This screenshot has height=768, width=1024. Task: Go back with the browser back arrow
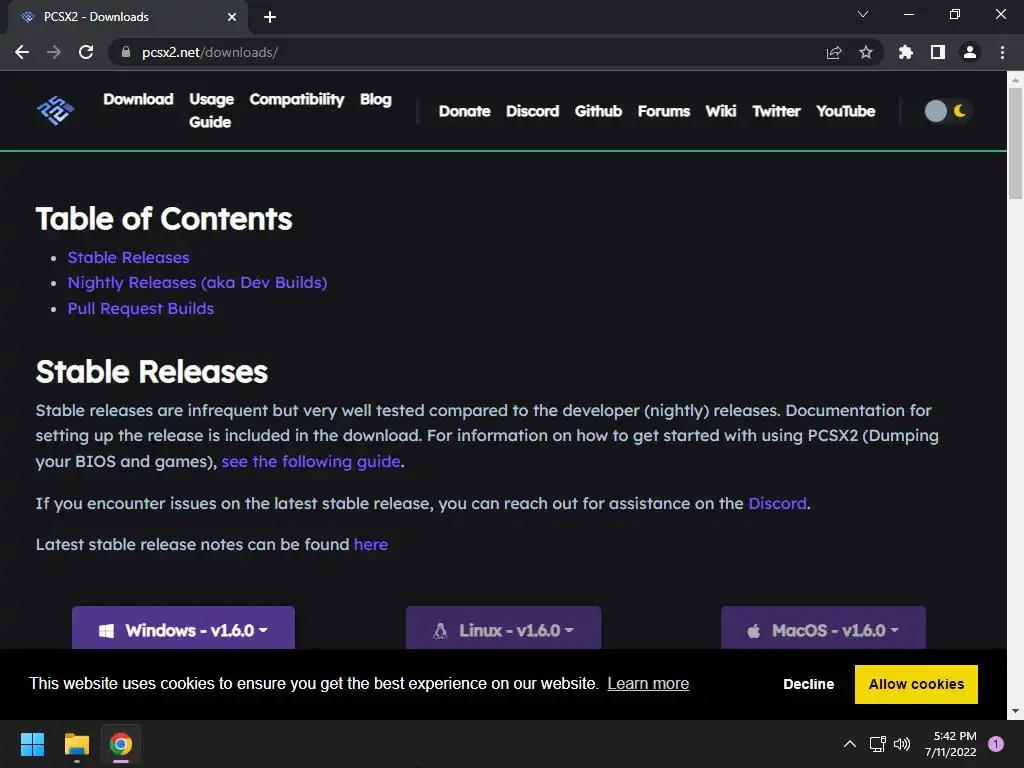point(22,52)
